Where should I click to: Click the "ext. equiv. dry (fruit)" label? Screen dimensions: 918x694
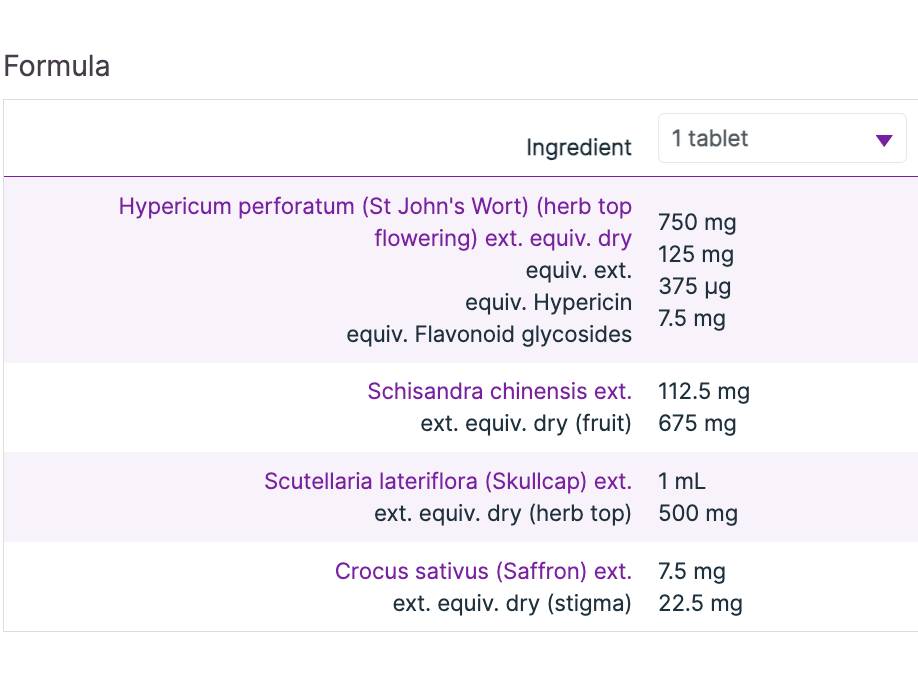tap(526, 423)
